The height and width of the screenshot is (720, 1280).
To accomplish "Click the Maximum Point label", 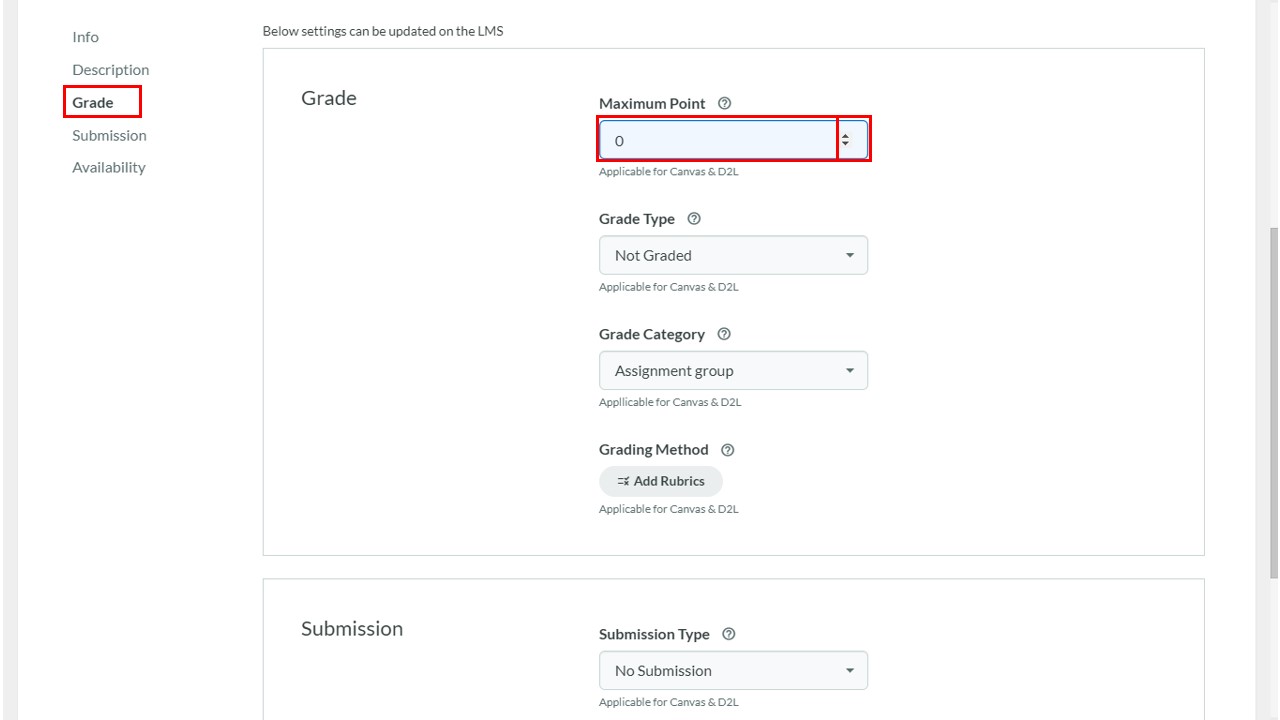I will pos(652,103).
